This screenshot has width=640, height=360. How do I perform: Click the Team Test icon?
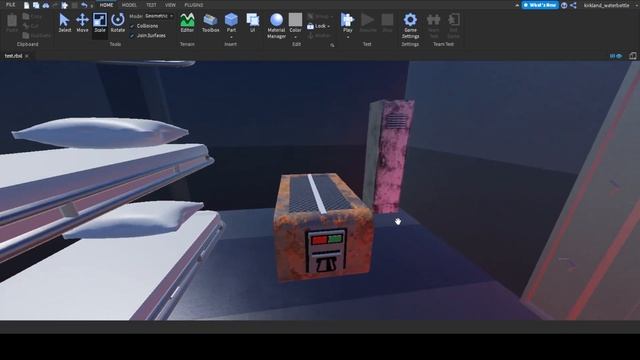coord(433,20)
